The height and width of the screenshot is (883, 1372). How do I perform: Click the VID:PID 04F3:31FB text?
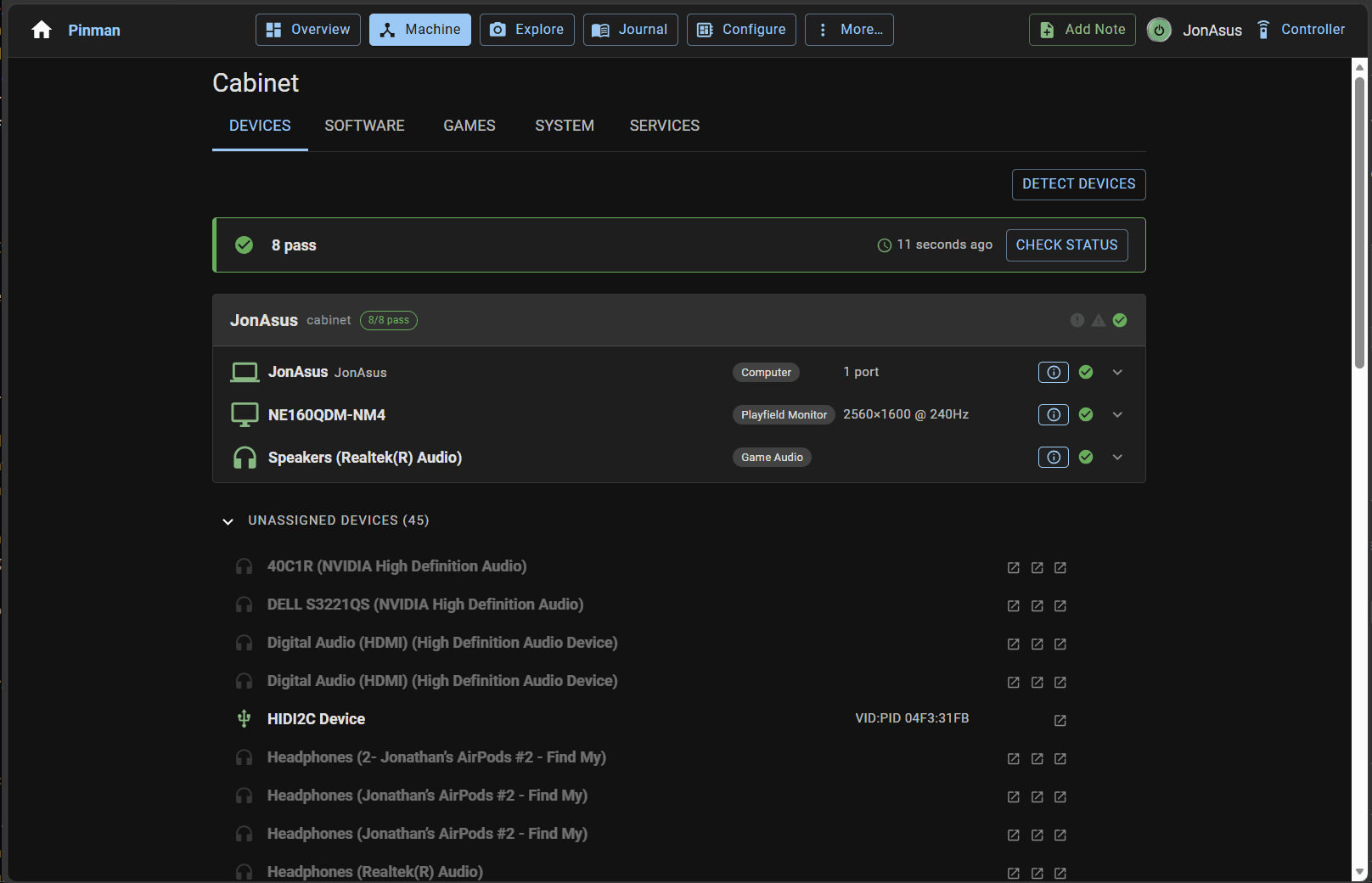(912, 718)
